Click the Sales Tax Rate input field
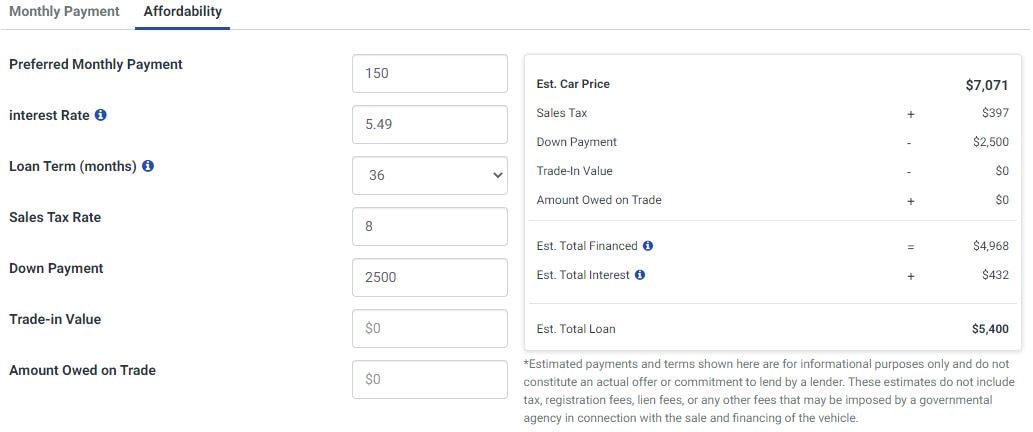This screenshot has height=432, width=1033. point(430,227)
